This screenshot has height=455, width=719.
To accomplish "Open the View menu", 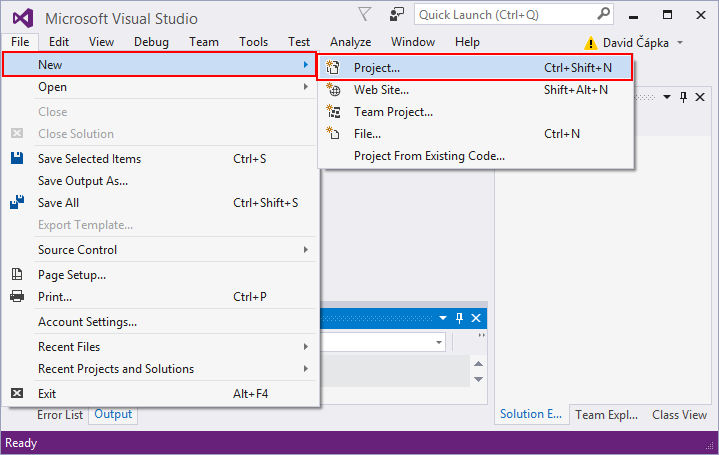I will pyautogui.click(x=101, y=42).
